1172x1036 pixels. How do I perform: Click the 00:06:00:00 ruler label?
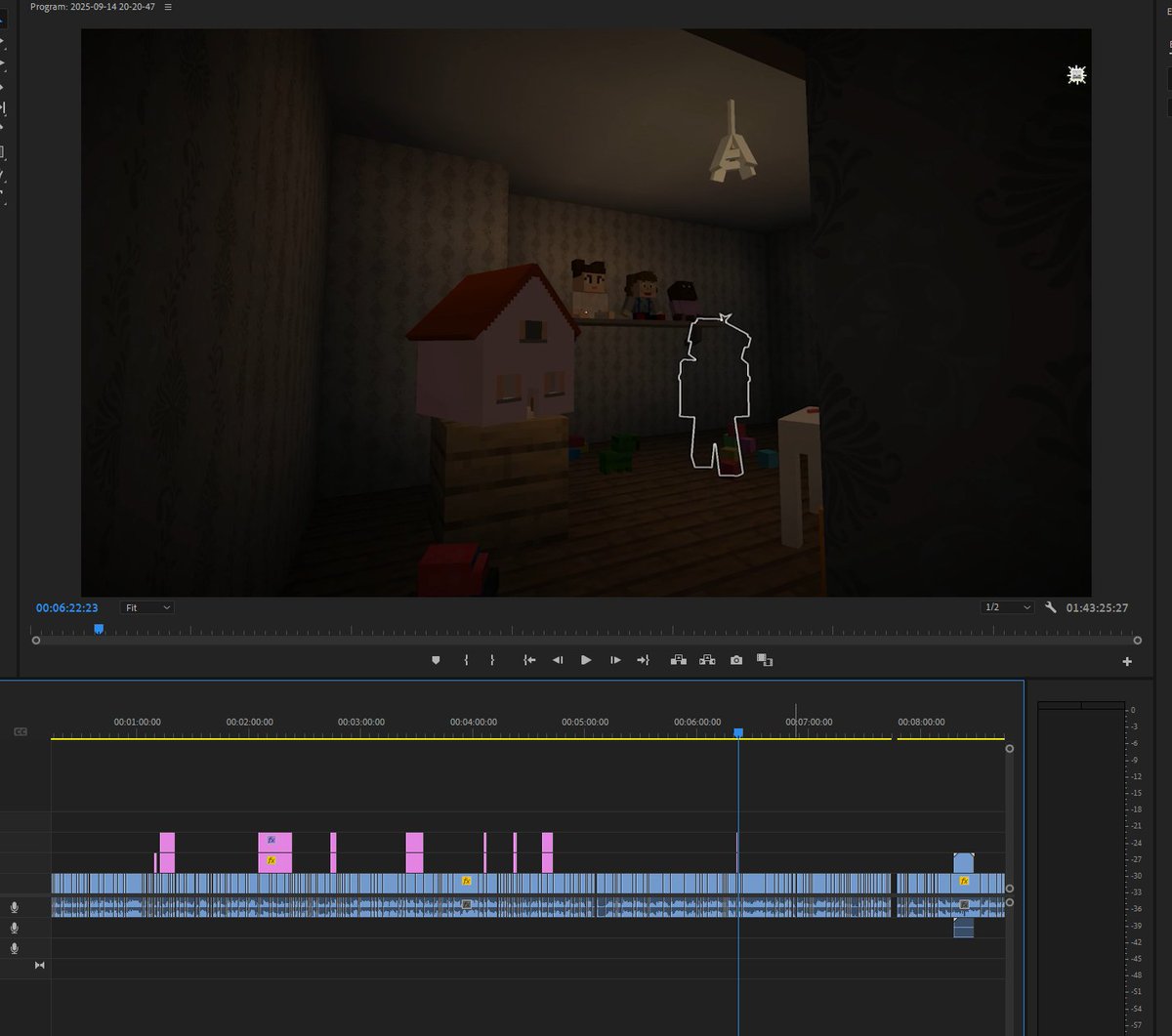(x=697, y=723)
